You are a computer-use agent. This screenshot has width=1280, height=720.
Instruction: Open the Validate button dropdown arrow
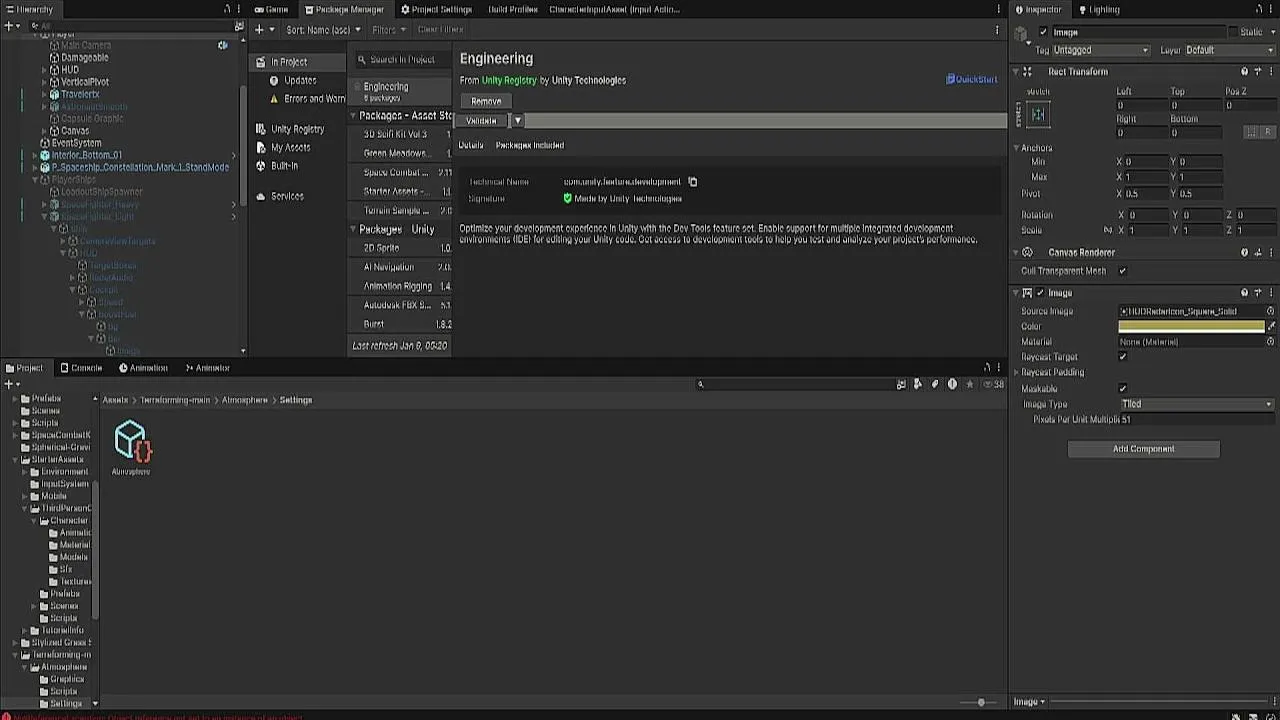coord(517,120)
